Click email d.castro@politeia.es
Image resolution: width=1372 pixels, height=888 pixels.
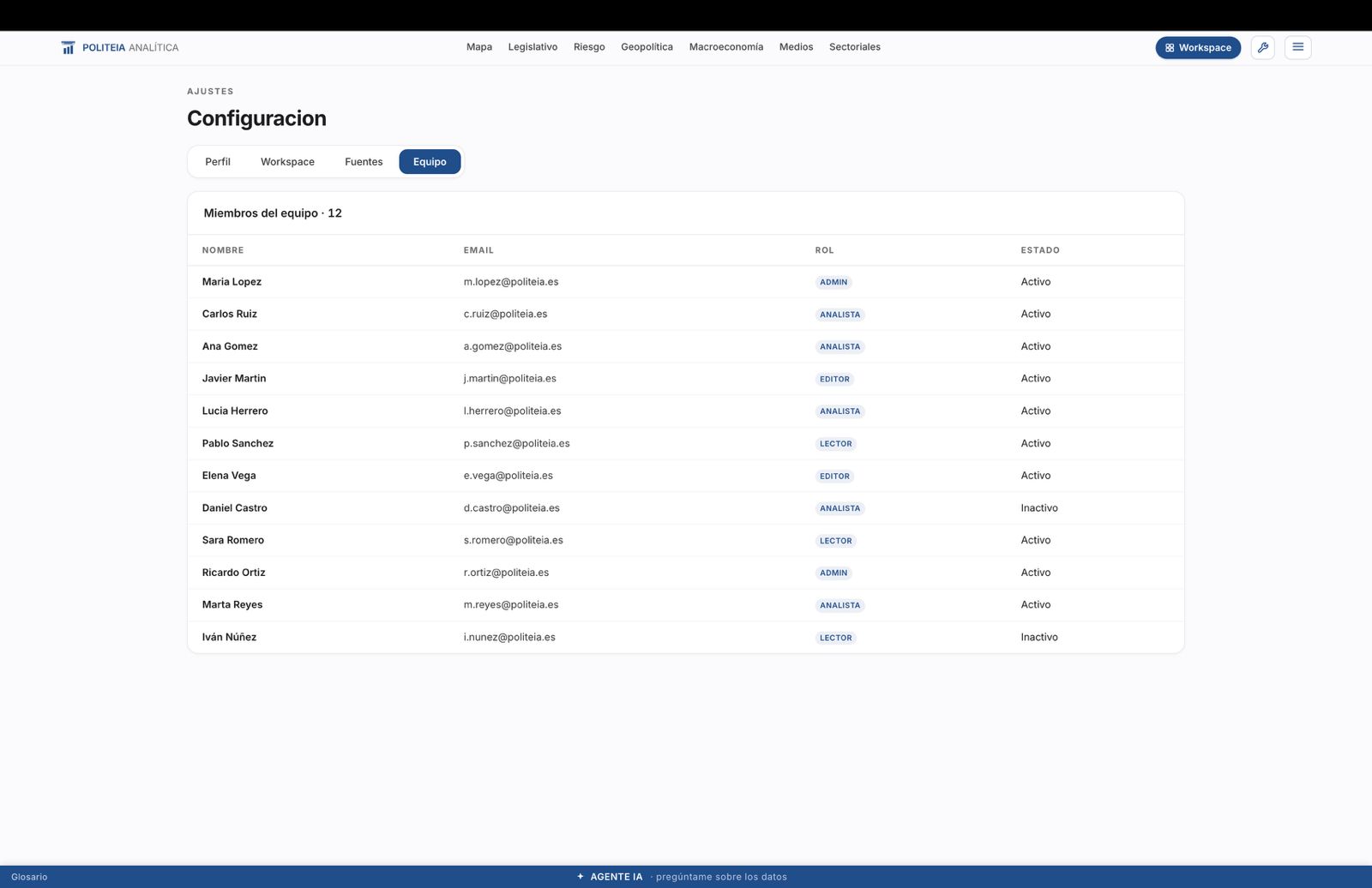pyautogui.click(x=512, y=507)
